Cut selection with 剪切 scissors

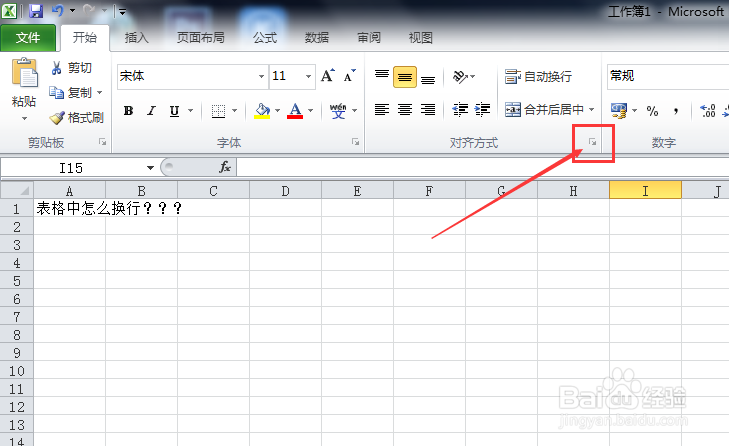[71, 68]
